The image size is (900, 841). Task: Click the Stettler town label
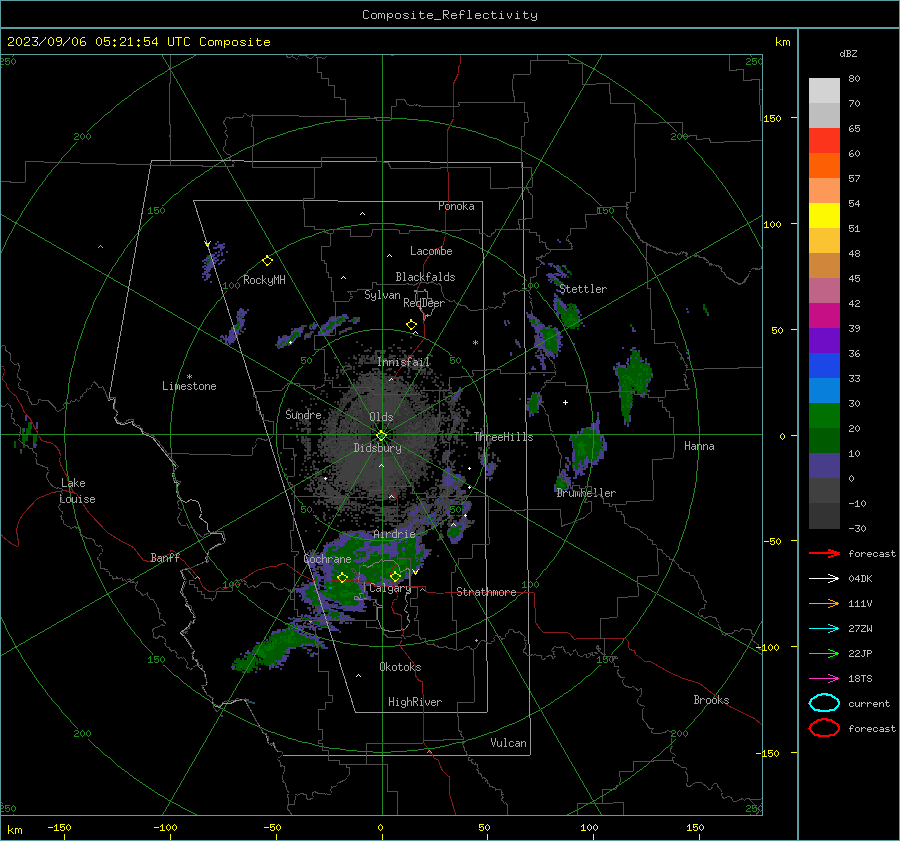point(583,289)
